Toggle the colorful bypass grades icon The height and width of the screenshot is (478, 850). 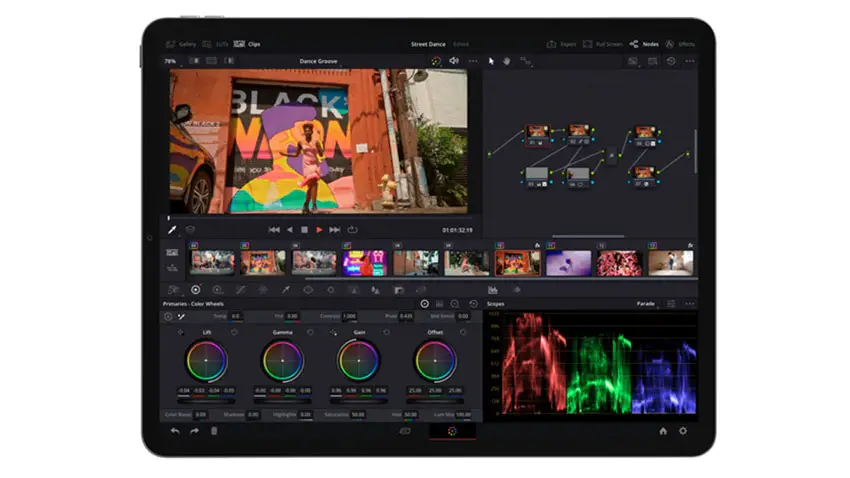tap(436, 61)
